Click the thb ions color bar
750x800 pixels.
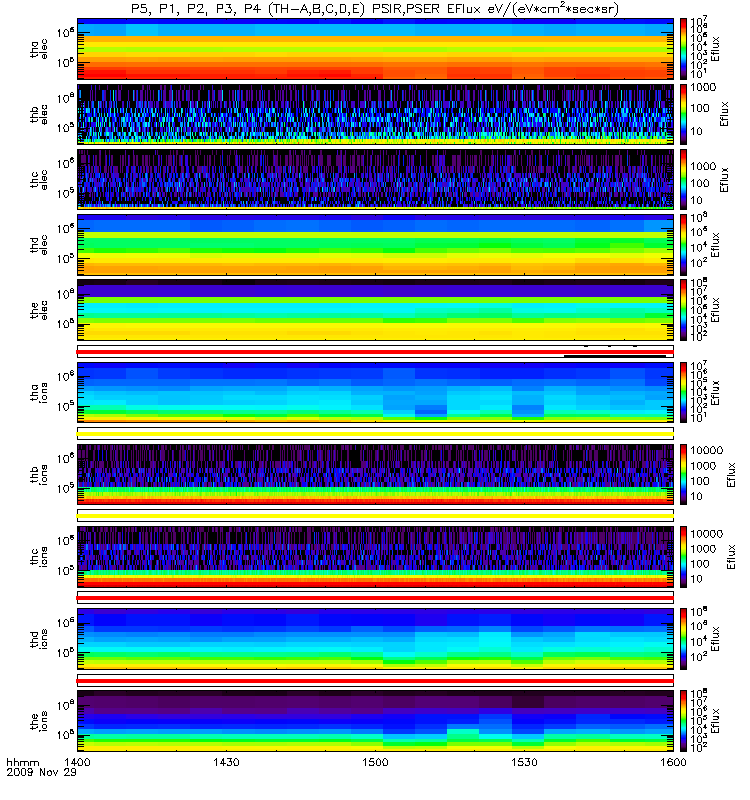click(684, 474)
